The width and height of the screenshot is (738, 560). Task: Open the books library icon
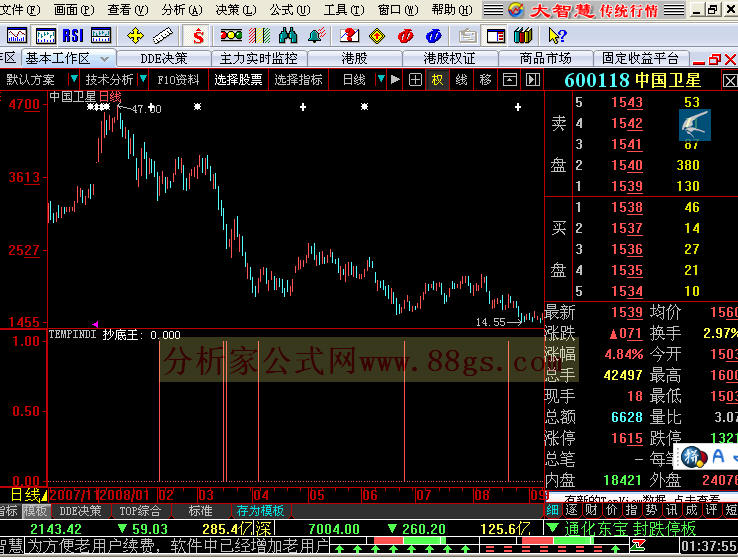click(523, 36)
